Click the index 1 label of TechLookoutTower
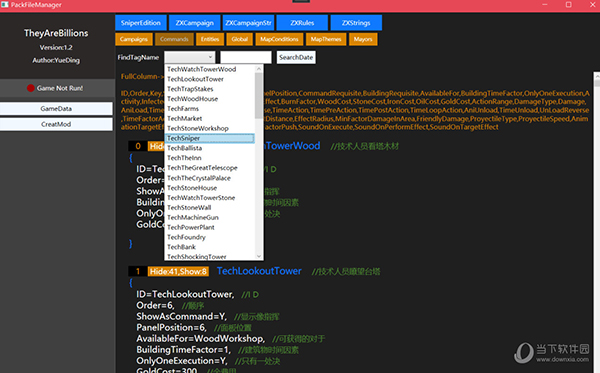The width and height of the screenshot is (600, 373). [x=138, y=272]
